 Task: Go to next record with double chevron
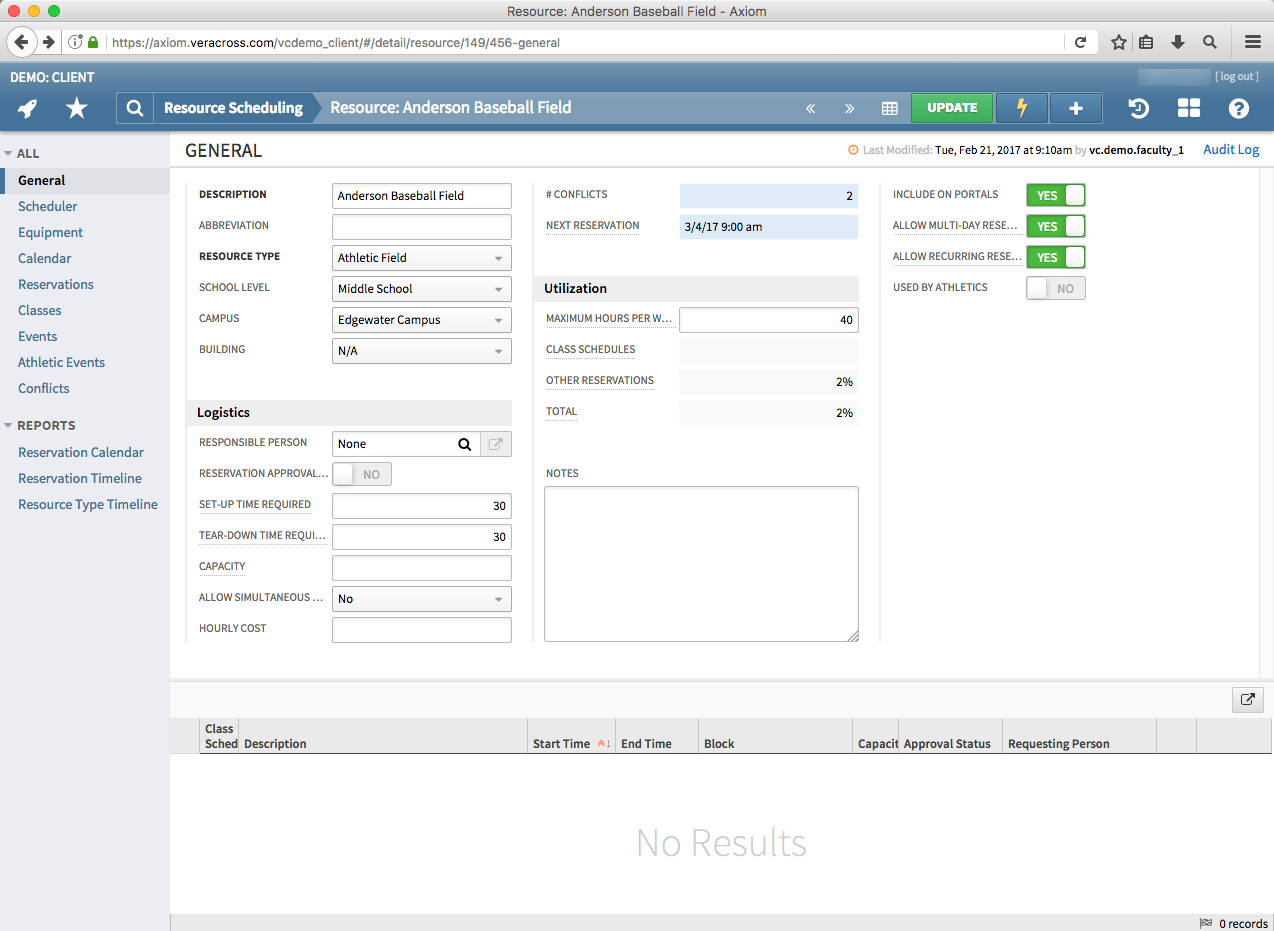[850, 108]
